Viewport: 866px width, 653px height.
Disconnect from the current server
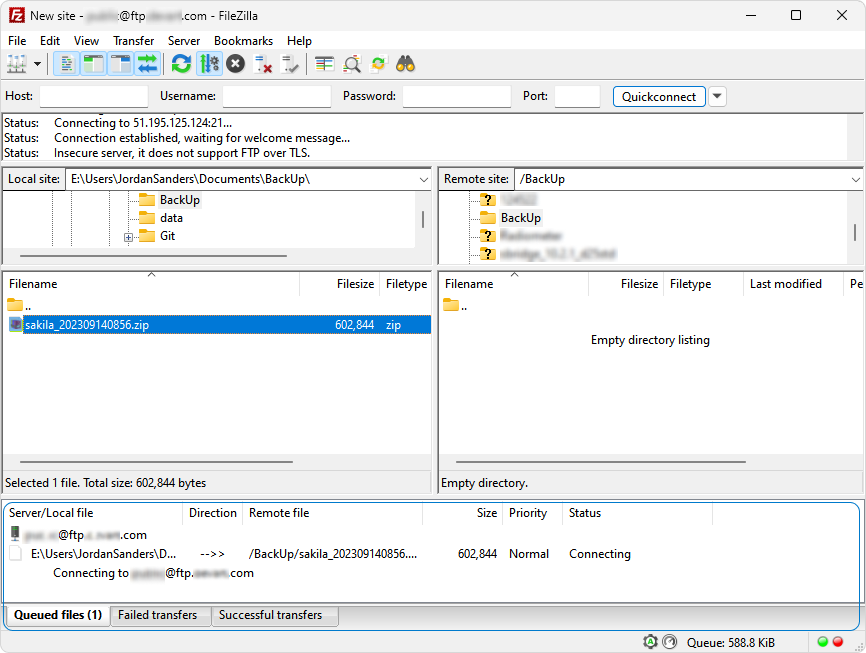pyautogui.click(x=263, y=65)
